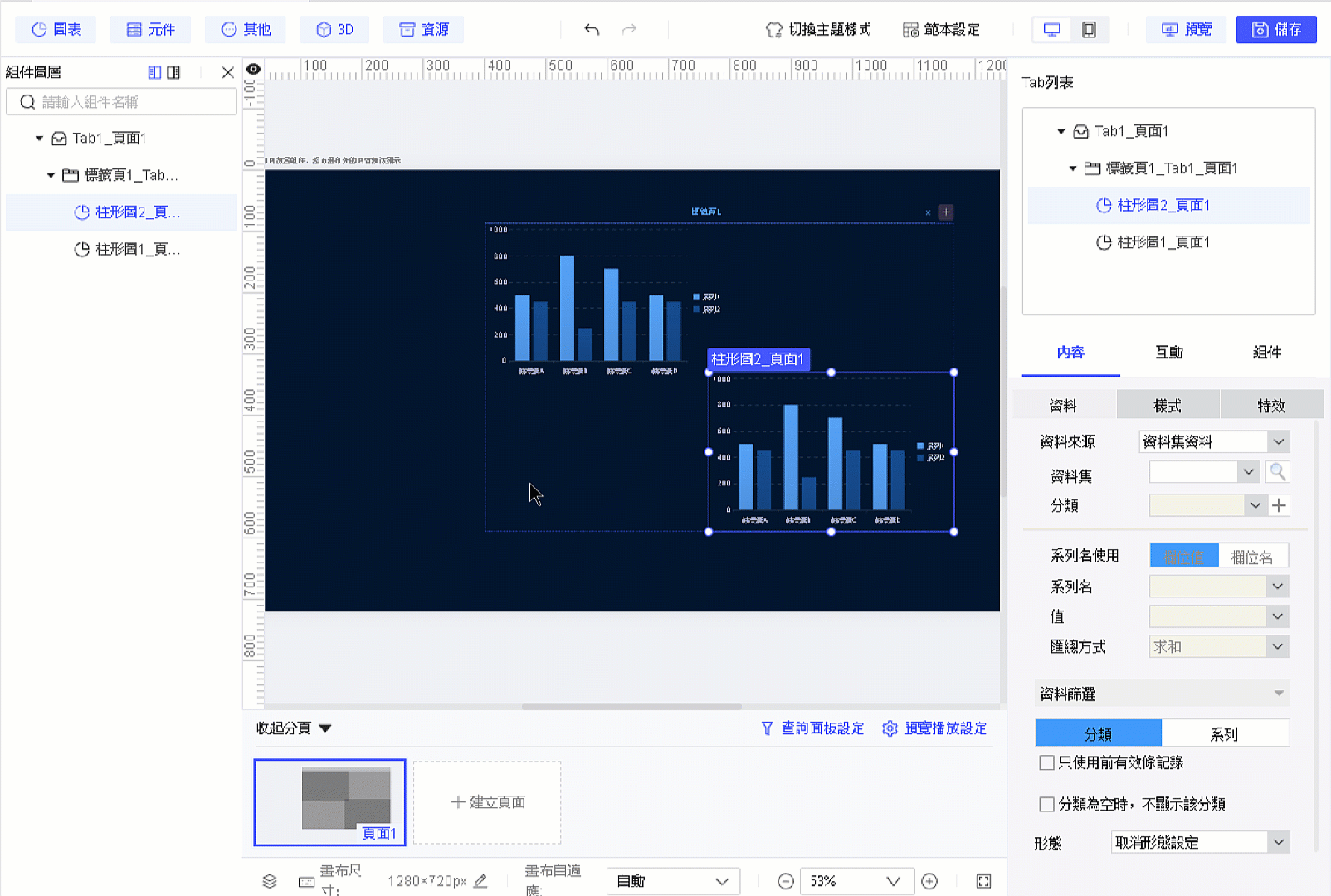The image size is (1331, 896).
Task: Collapse the 資料篩選 section
Action: tap(1279, 694)
